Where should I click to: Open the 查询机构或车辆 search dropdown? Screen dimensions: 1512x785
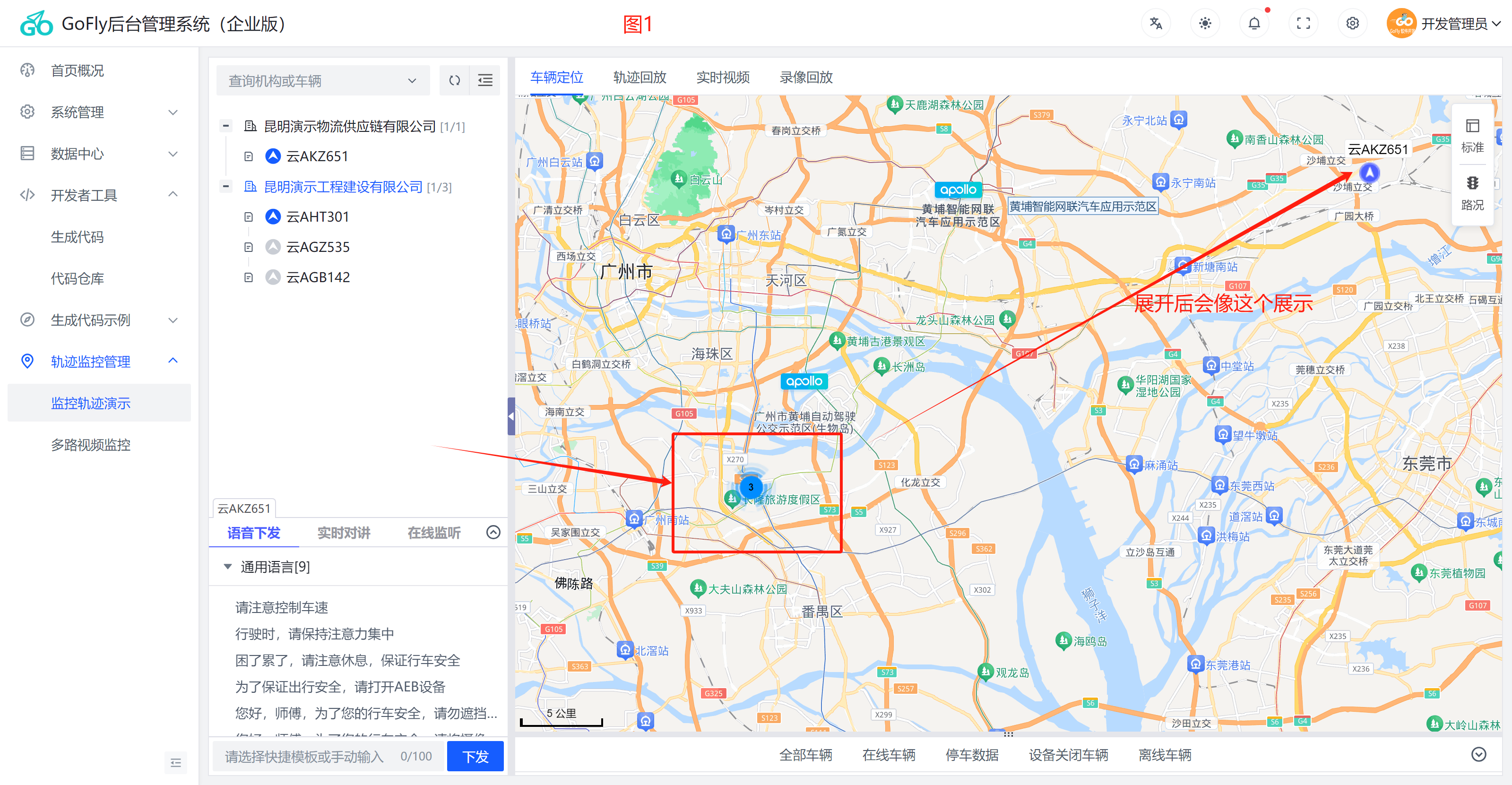323,80
